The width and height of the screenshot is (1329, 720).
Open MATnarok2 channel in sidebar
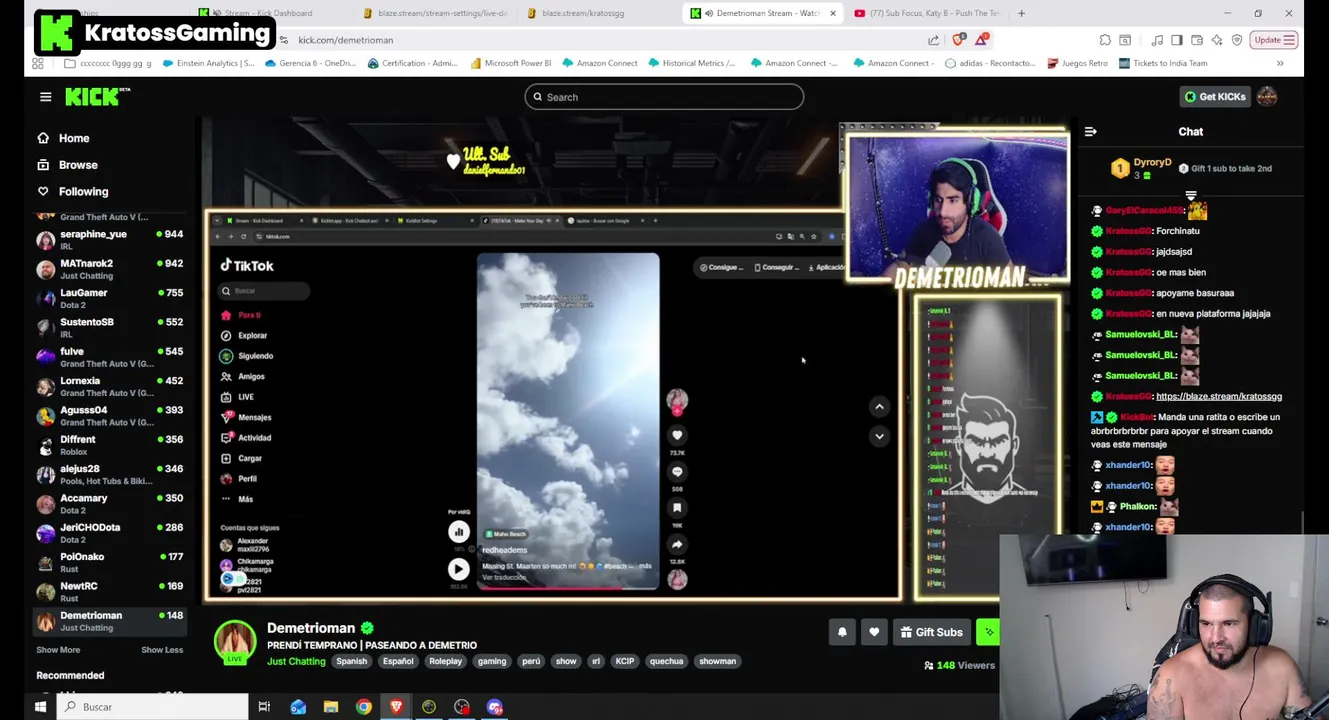[110, 269]
